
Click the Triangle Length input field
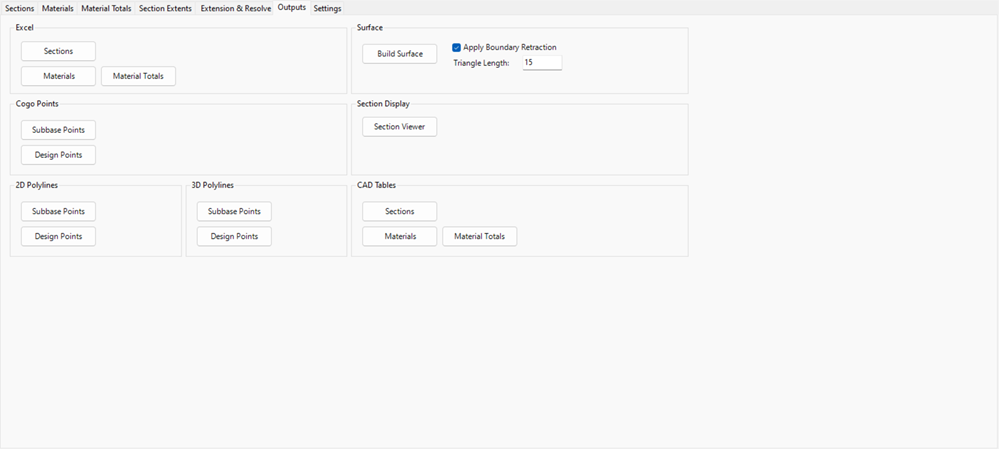(542, 63)
